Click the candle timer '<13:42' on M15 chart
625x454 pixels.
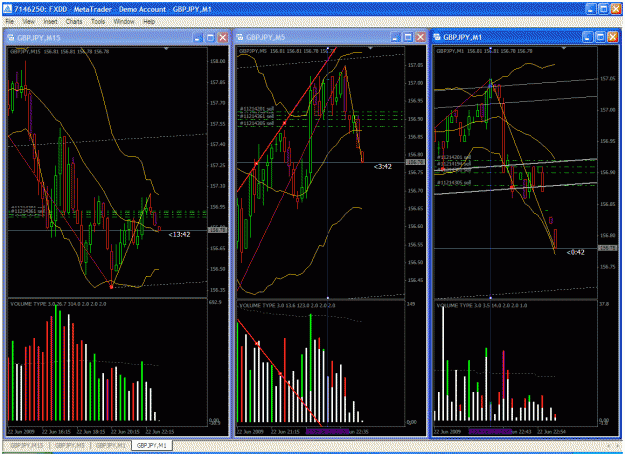[x=179, y=234]
